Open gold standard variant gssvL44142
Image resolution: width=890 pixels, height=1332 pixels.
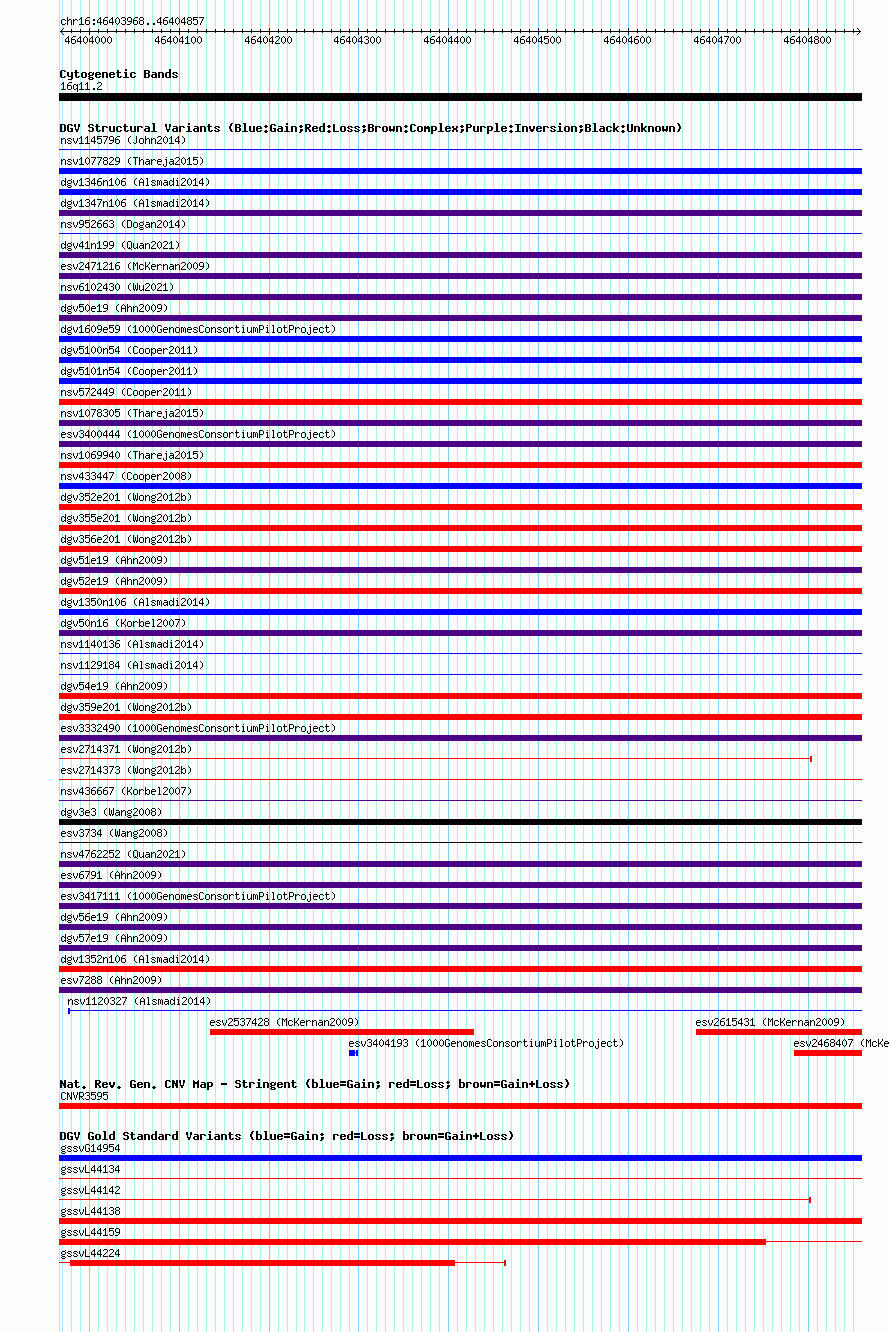pos(90,1190)
